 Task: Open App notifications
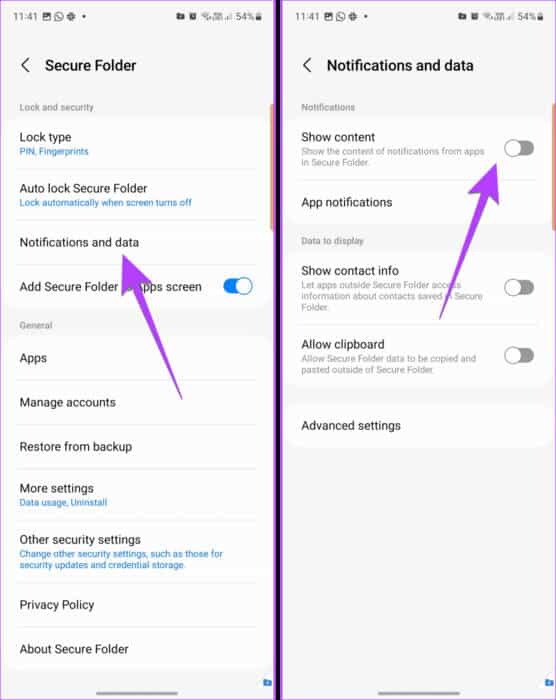point(418,202)
